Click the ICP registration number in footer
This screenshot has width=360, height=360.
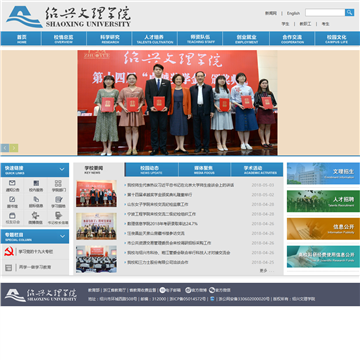(x=188, y=299)
